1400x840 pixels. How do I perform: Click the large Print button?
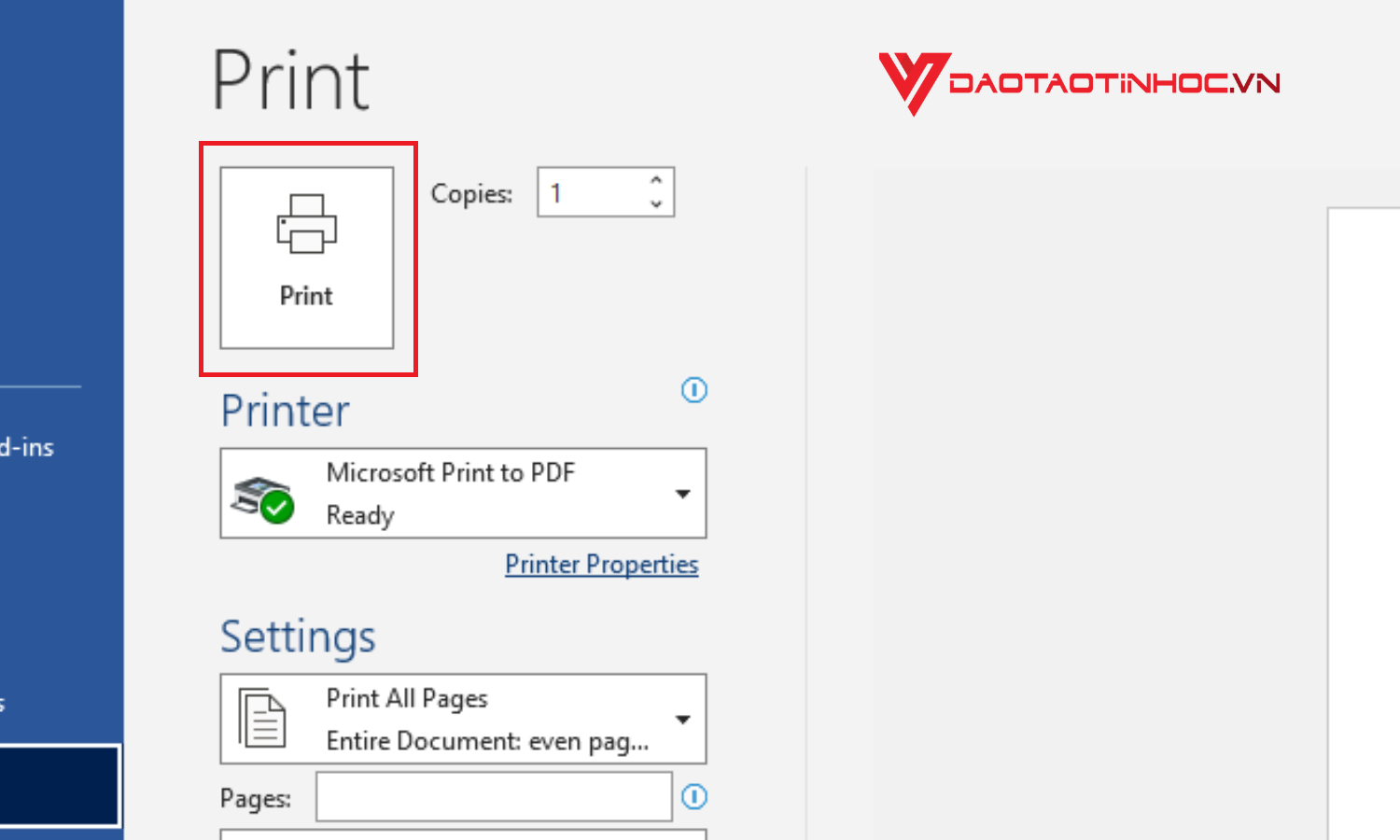click(x=306, y=258)
